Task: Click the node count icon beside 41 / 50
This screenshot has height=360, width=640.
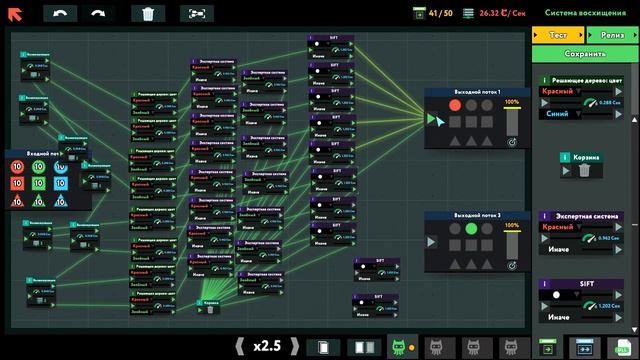Action: click(419, 13)
